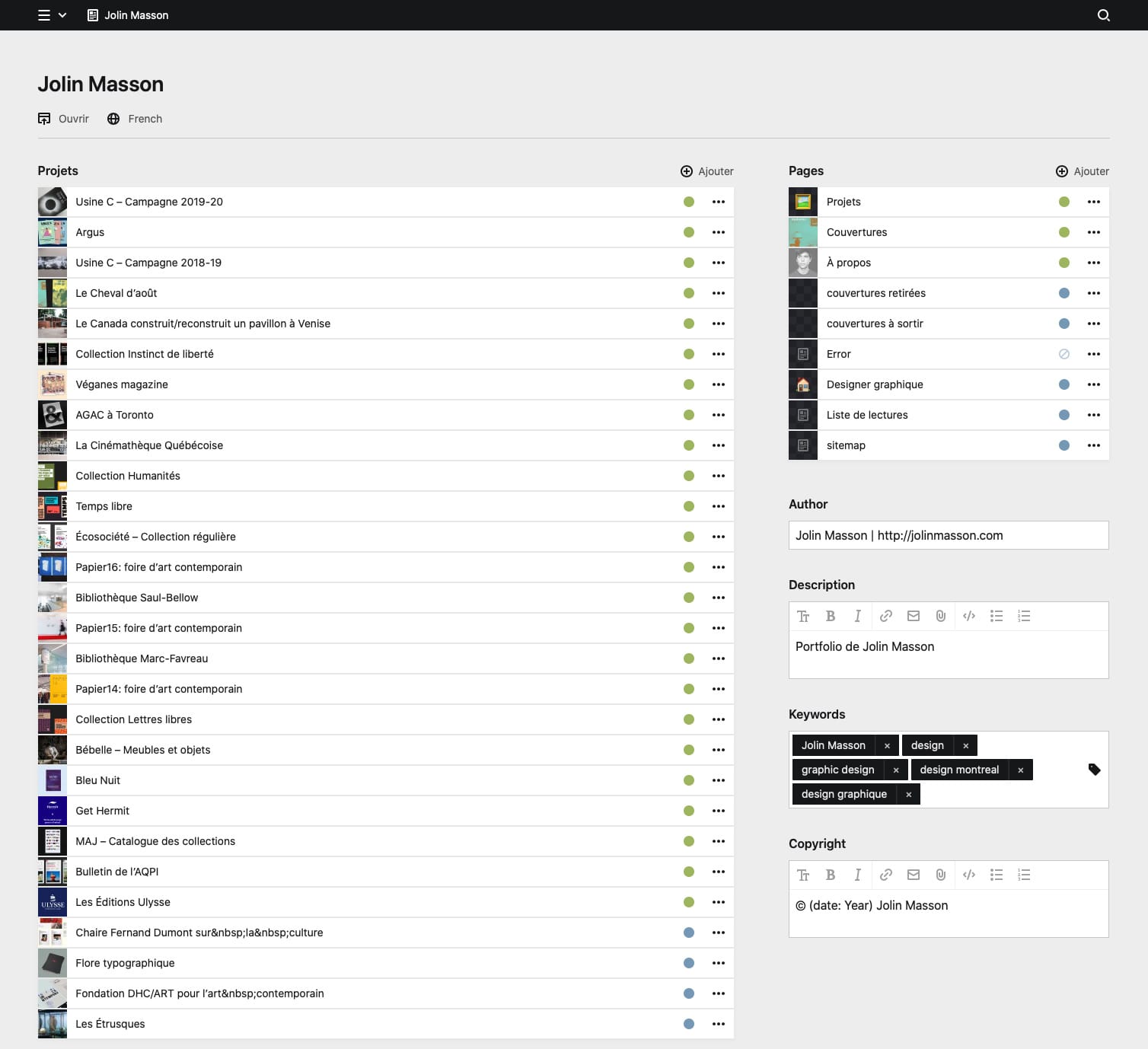The image size is (1148, 1049).
Task: Apply italic formatting in the Description field
Action: pyautogui.click(x=858, y=616)
